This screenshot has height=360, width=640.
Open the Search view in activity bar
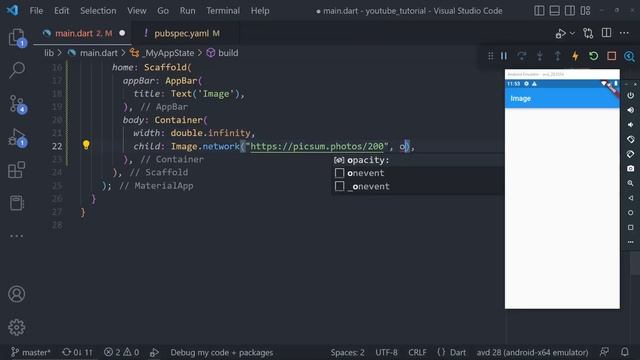click(17, 70)
